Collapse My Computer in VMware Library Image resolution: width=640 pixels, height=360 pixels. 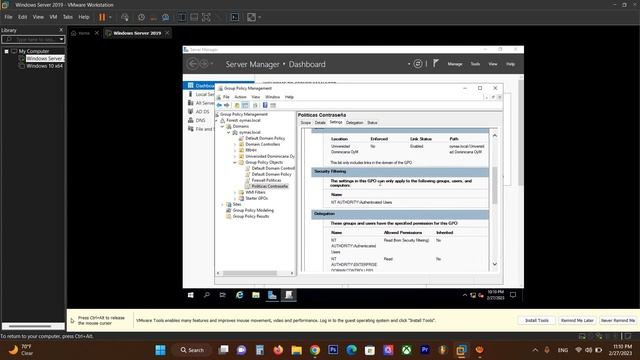click(7, 51)
